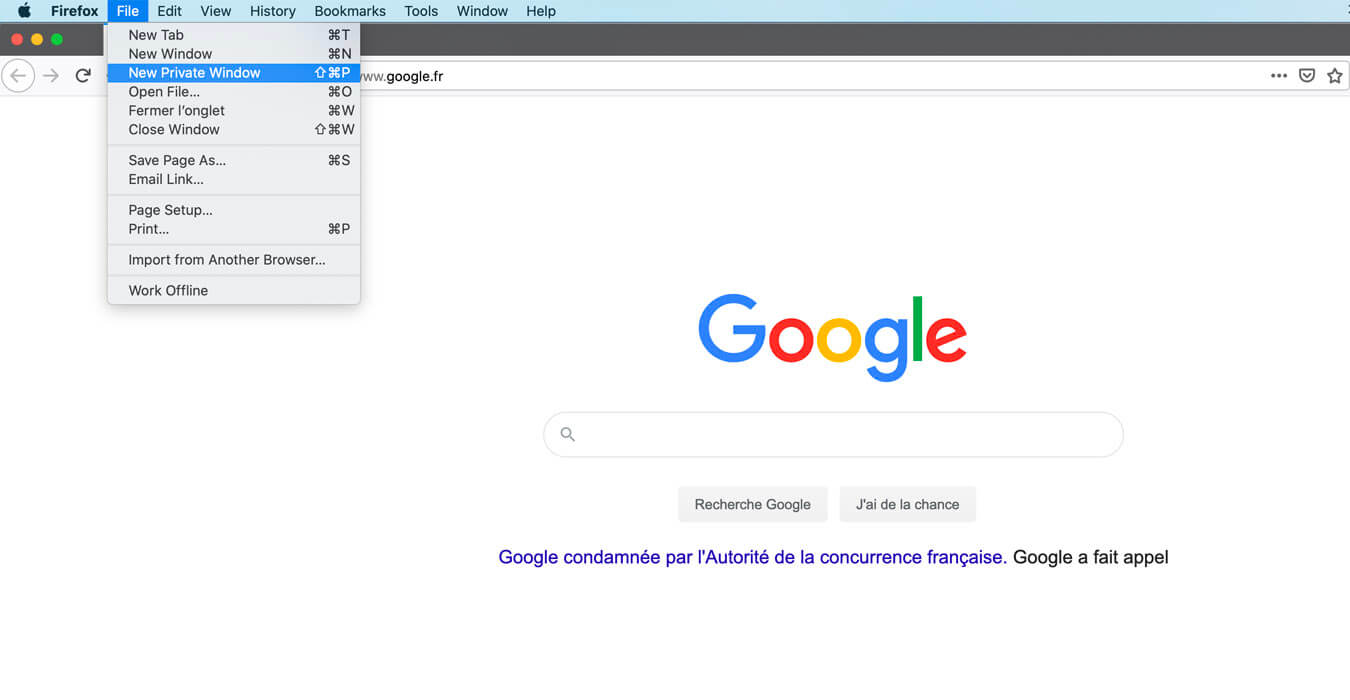
Task: Open link about Google condamnée par l'Autorité
Action: point(752,557)
